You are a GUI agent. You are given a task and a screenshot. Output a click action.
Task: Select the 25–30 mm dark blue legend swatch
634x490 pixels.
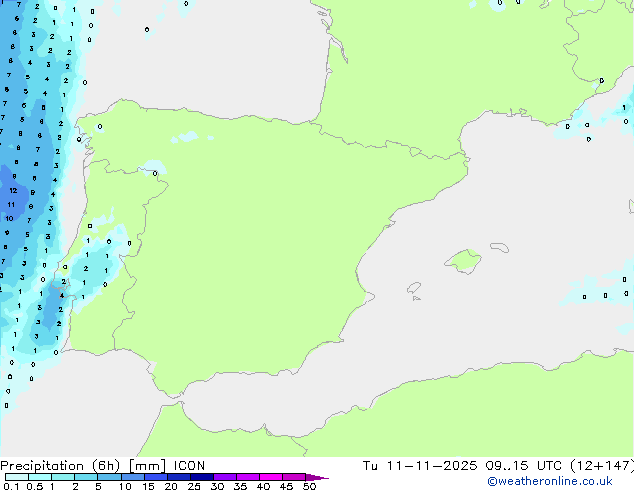[x=201, y=477]
